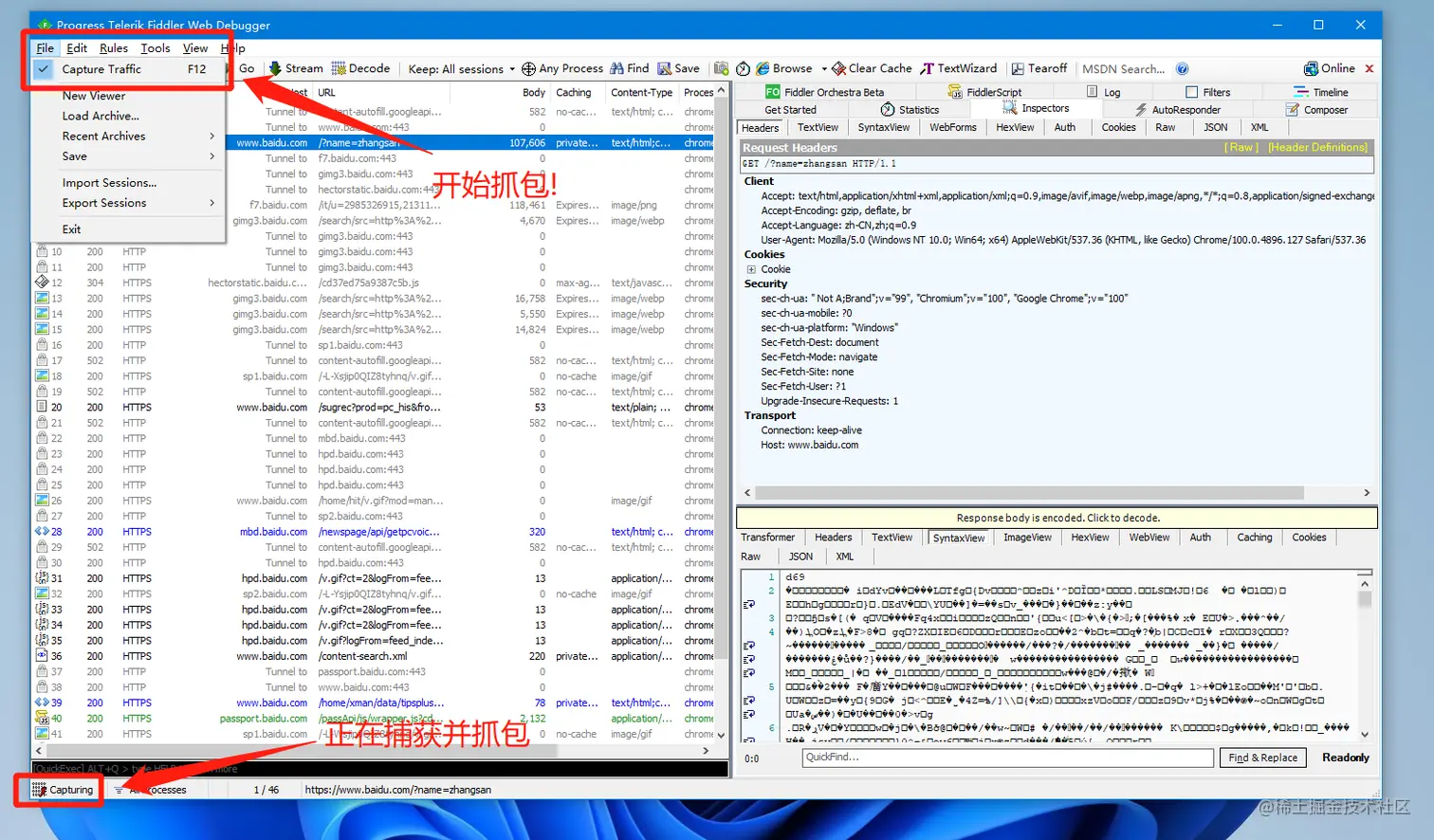Switch to the Log tab

pos(1104,92)
